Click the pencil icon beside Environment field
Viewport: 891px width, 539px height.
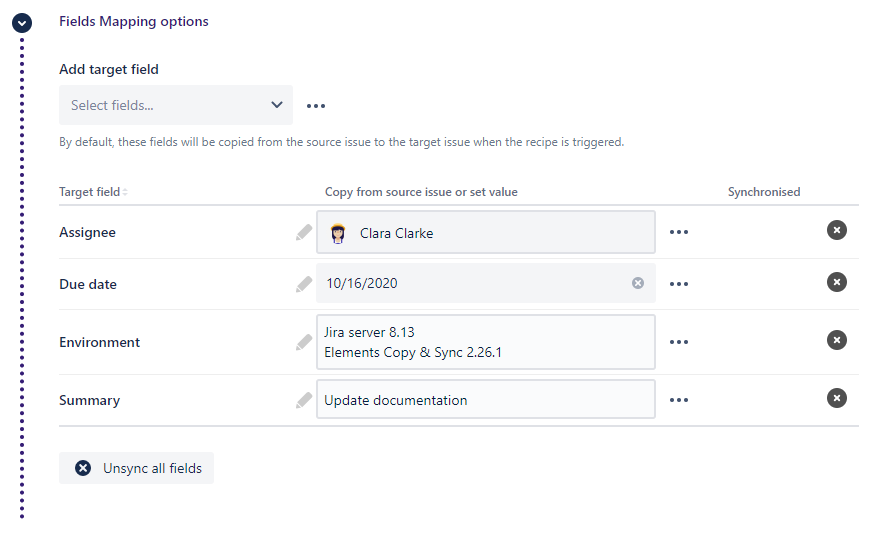[304, 342]
